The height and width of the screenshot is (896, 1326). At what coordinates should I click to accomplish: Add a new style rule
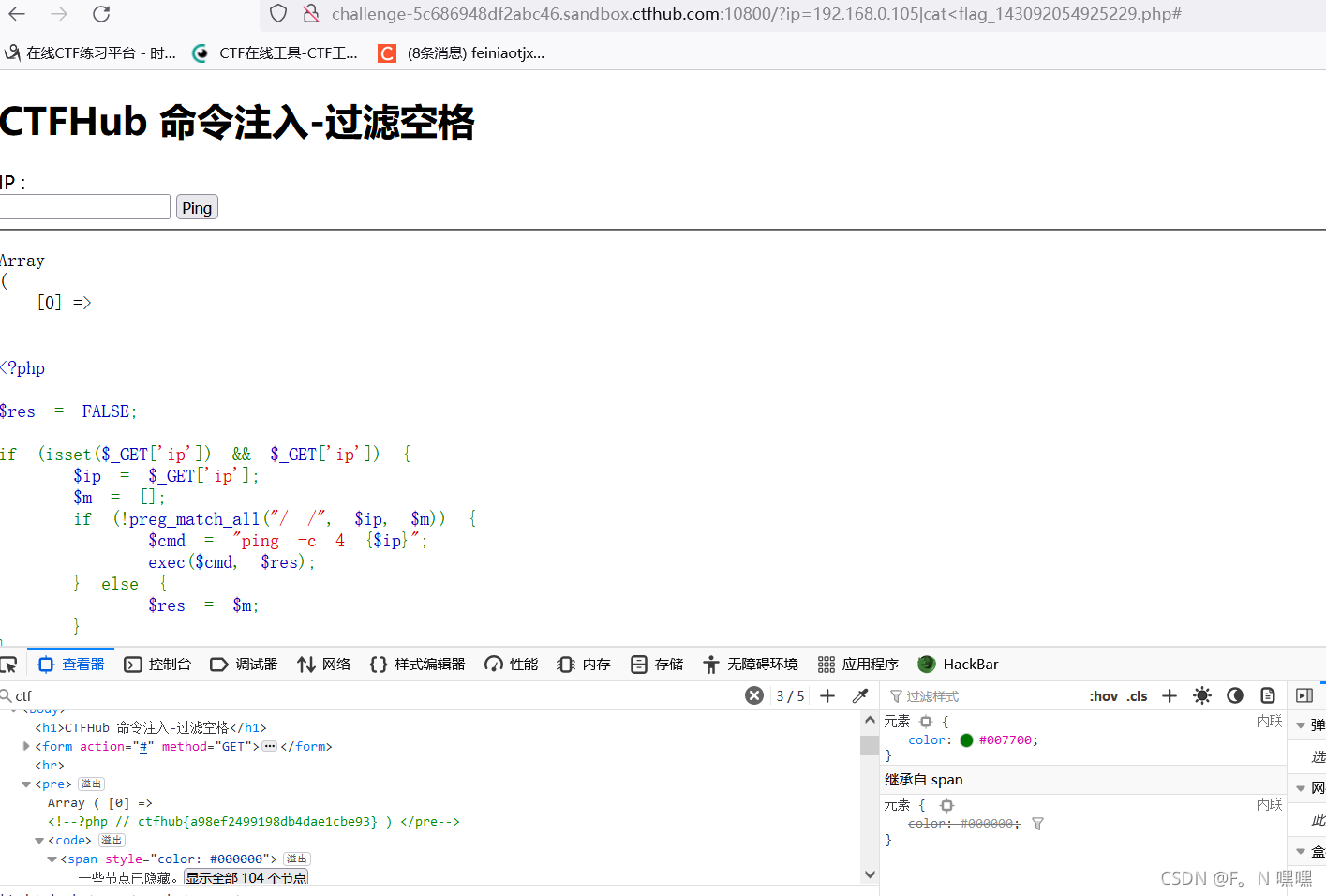1170,695
